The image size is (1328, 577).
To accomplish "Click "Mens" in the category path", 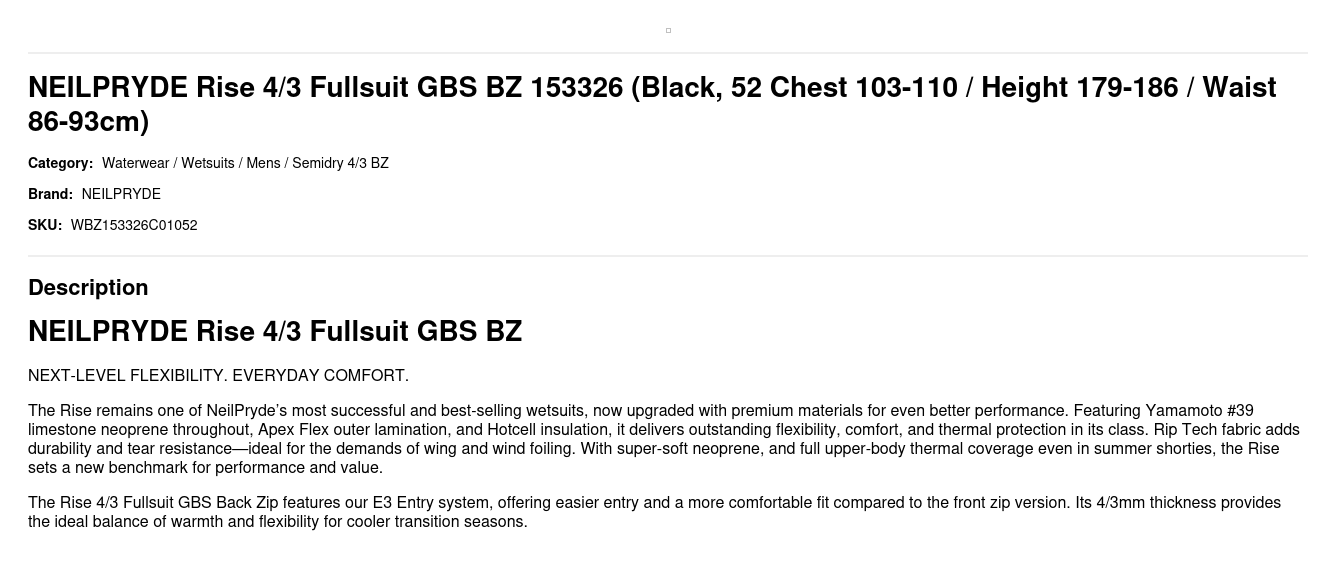I will click(x=263, y=163).
